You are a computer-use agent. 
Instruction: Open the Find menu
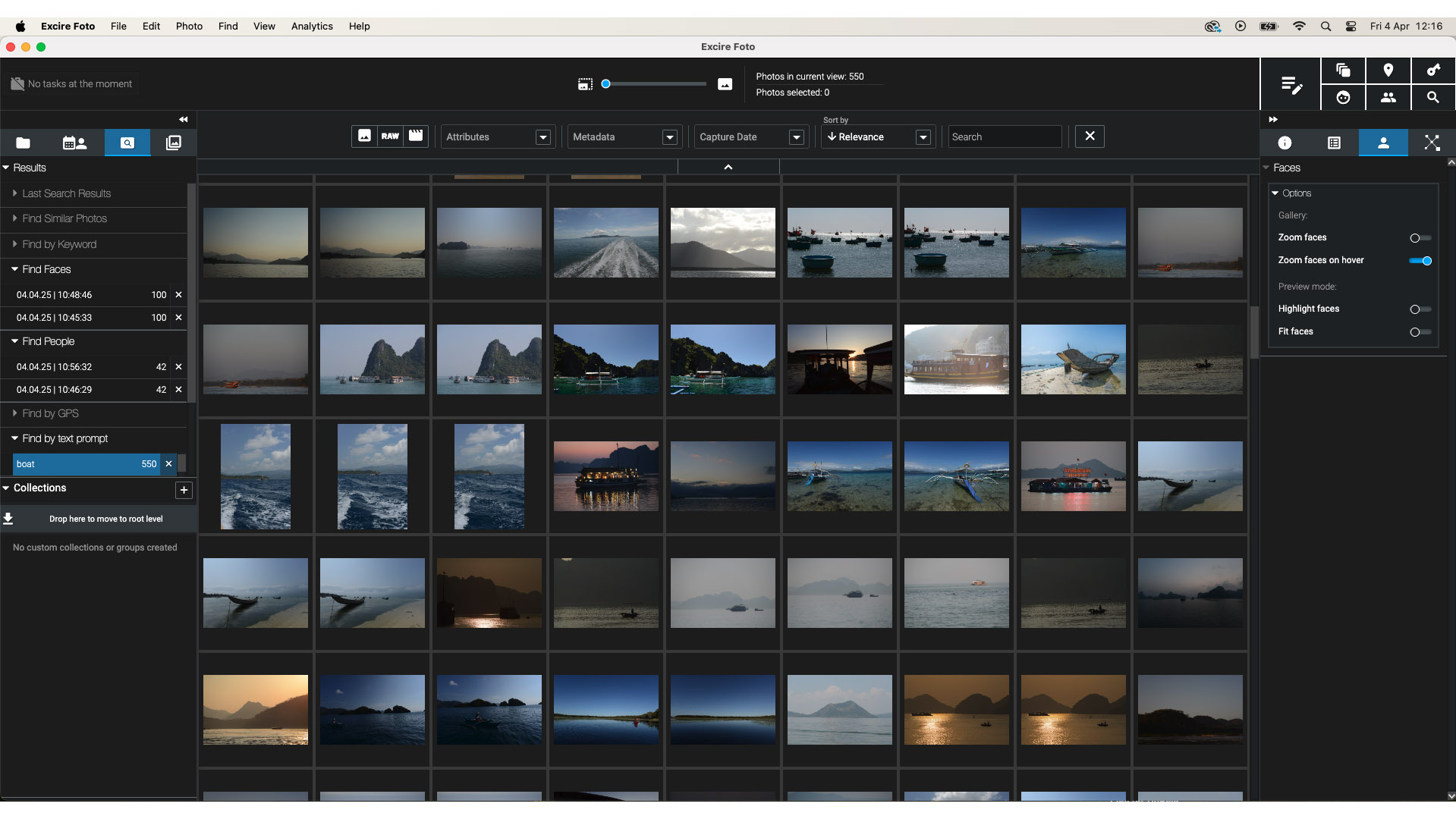tap(228, 26)
